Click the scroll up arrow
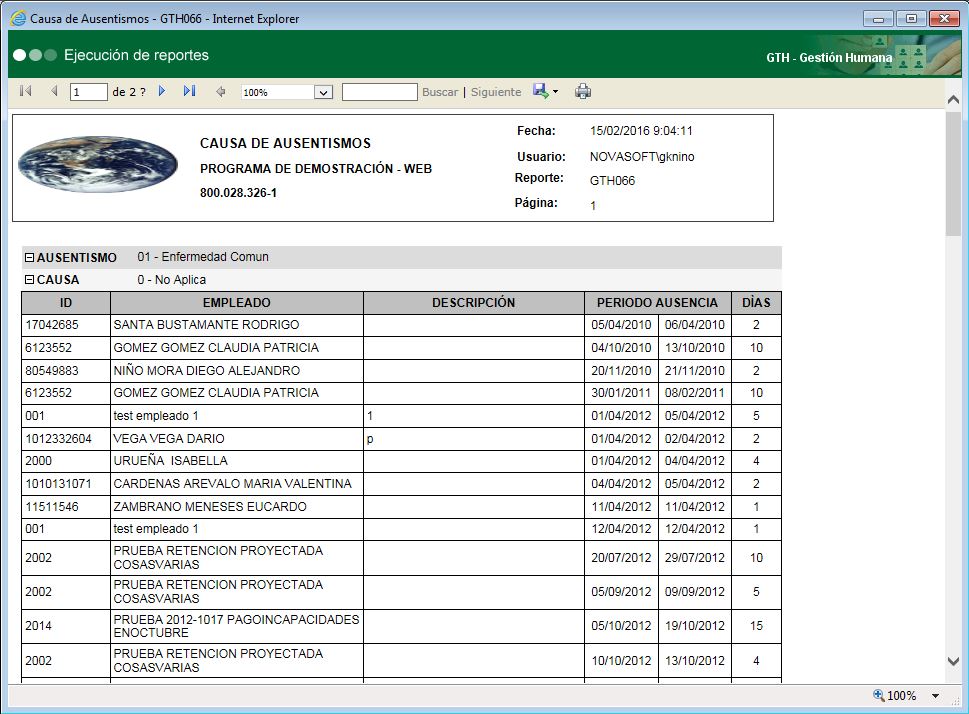This screenshot has height=714, width=969. [x=953, y=100]
